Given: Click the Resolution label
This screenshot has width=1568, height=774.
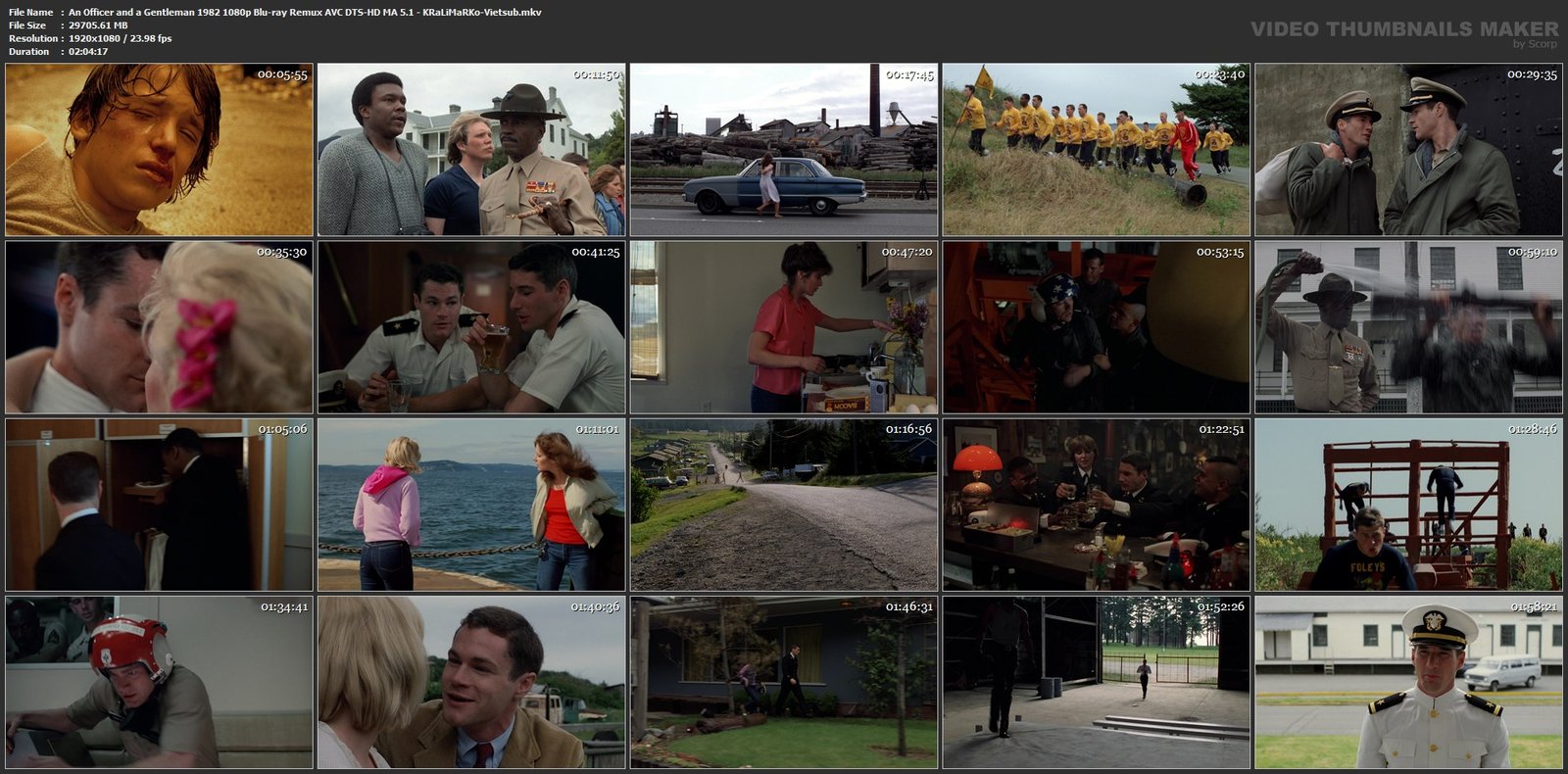Looking at the screenshot, I should [31, 38].
